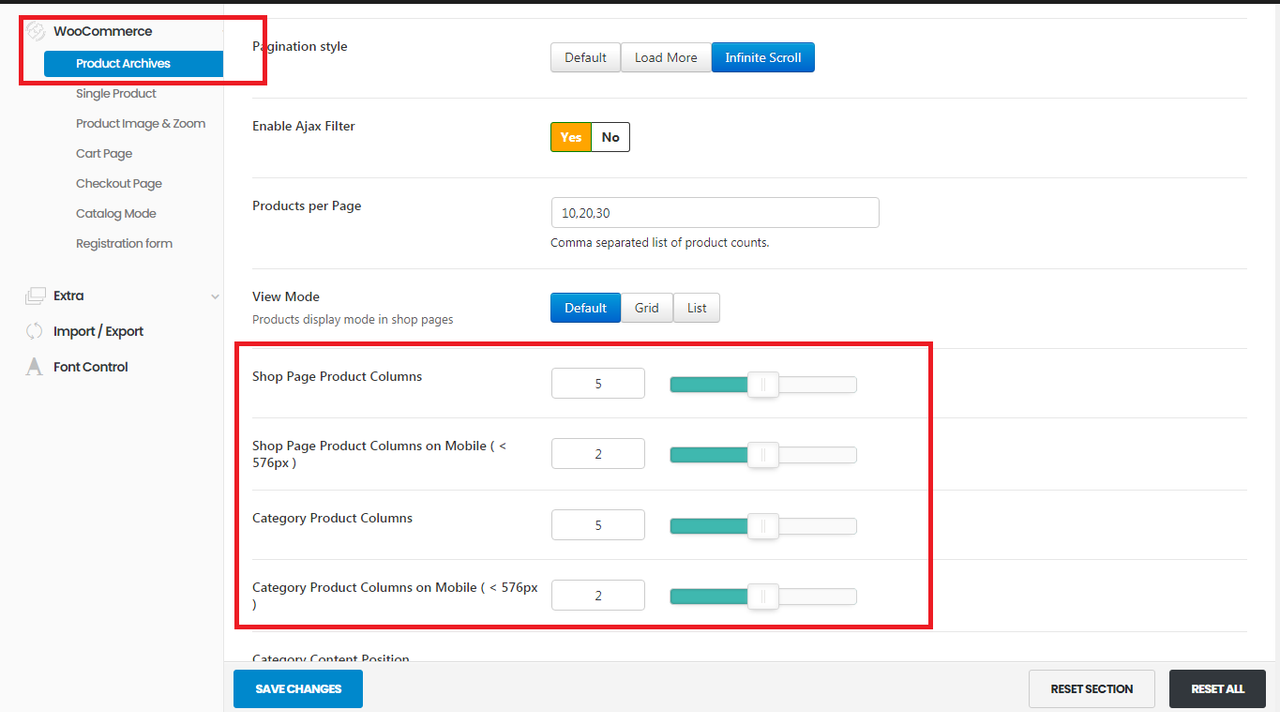
Task: Click 'Products display mode in shop pages' description
Action: [x=353, y=320]
